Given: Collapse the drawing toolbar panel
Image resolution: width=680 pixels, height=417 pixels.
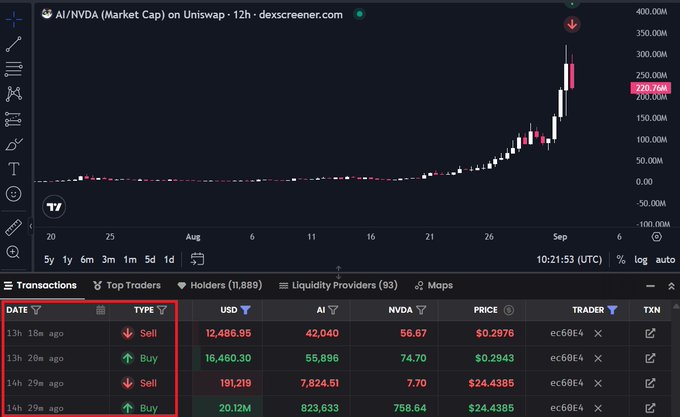Looking at the screenshot, I should pos(30,226).
